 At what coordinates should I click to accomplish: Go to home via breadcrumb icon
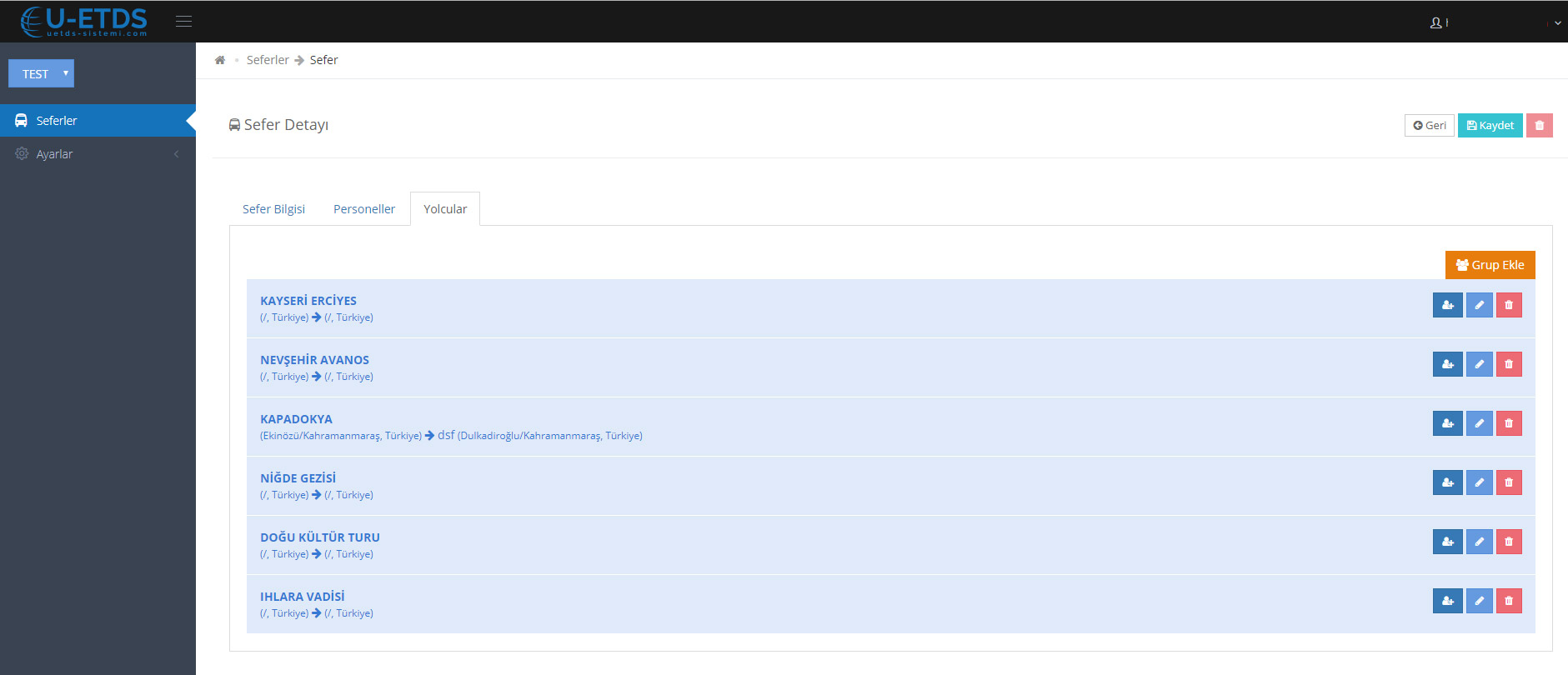tap(220, 60)
